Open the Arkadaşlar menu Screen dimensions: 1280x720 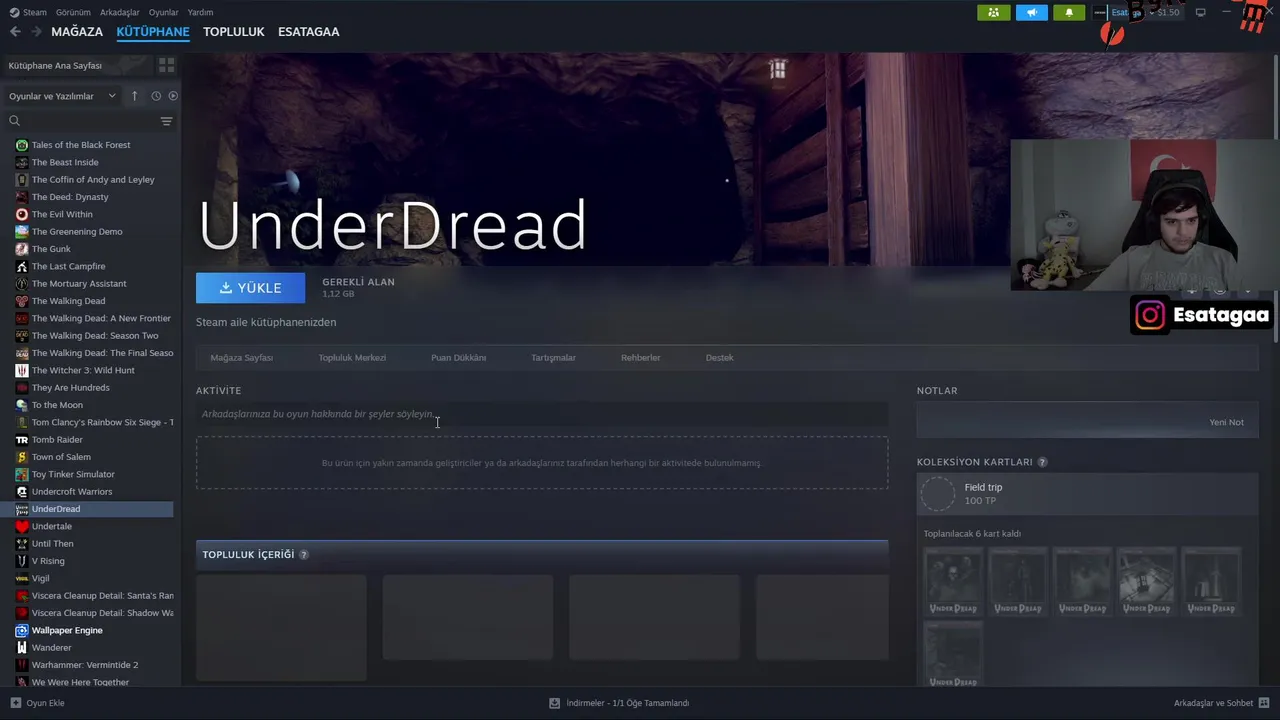(120, 12)
